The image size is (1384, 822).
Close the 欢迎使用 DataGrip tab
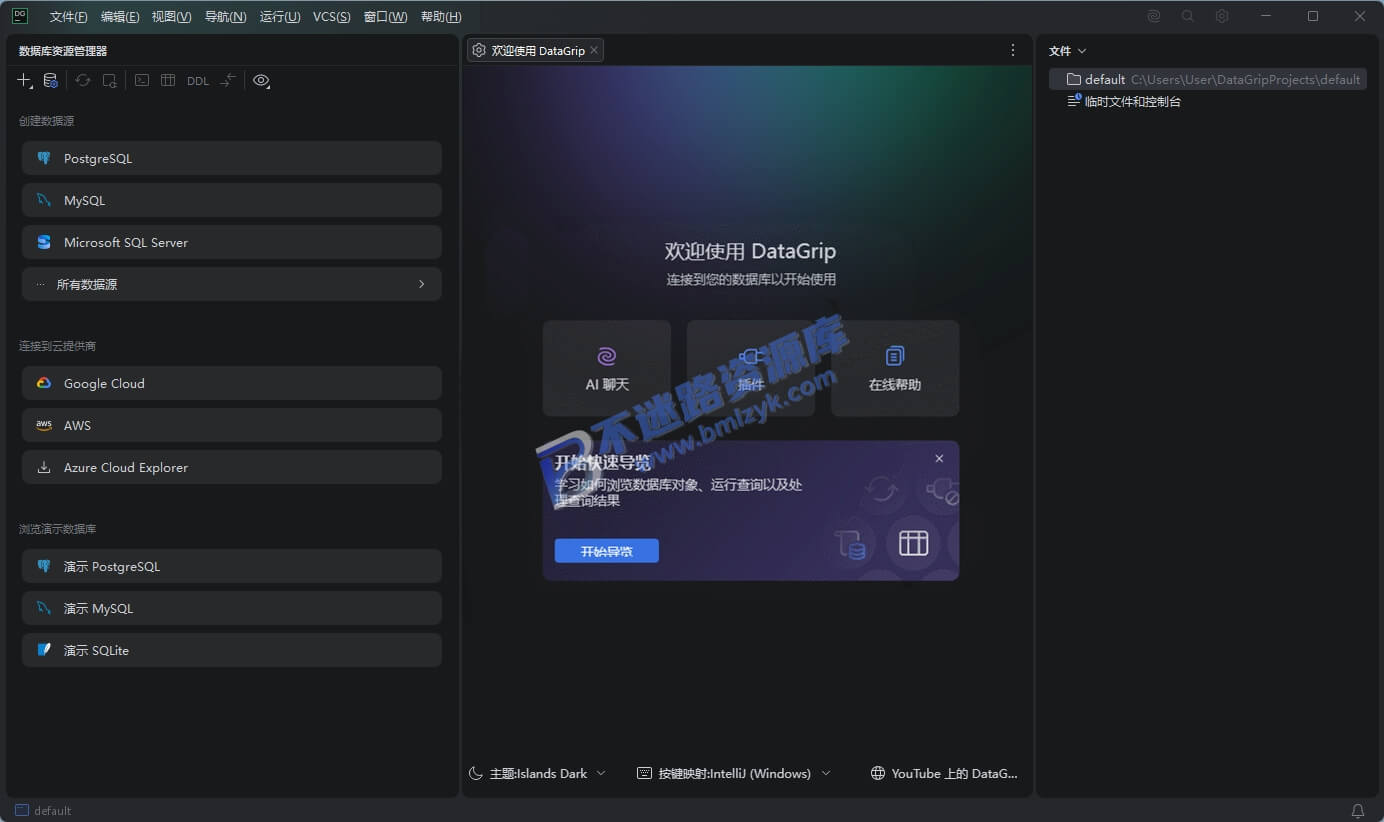[x=594, y=50]
